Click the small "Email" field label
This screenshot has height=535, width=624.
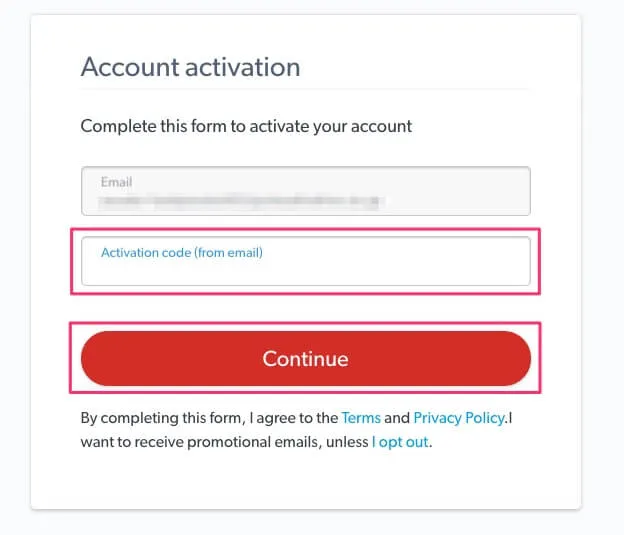click(x=116, y=182)
